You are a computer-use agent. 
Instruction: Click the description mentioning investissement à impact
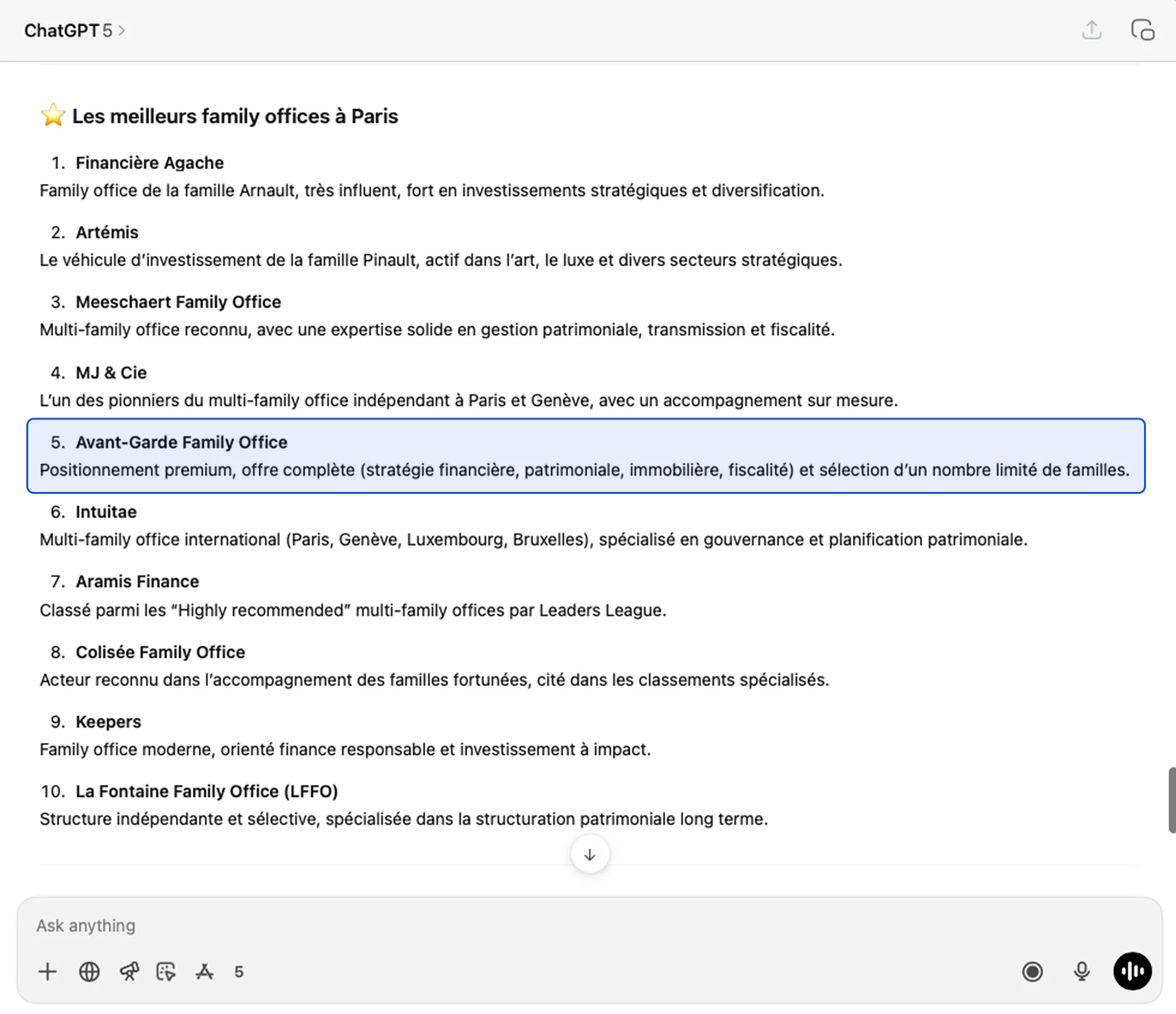345,749
